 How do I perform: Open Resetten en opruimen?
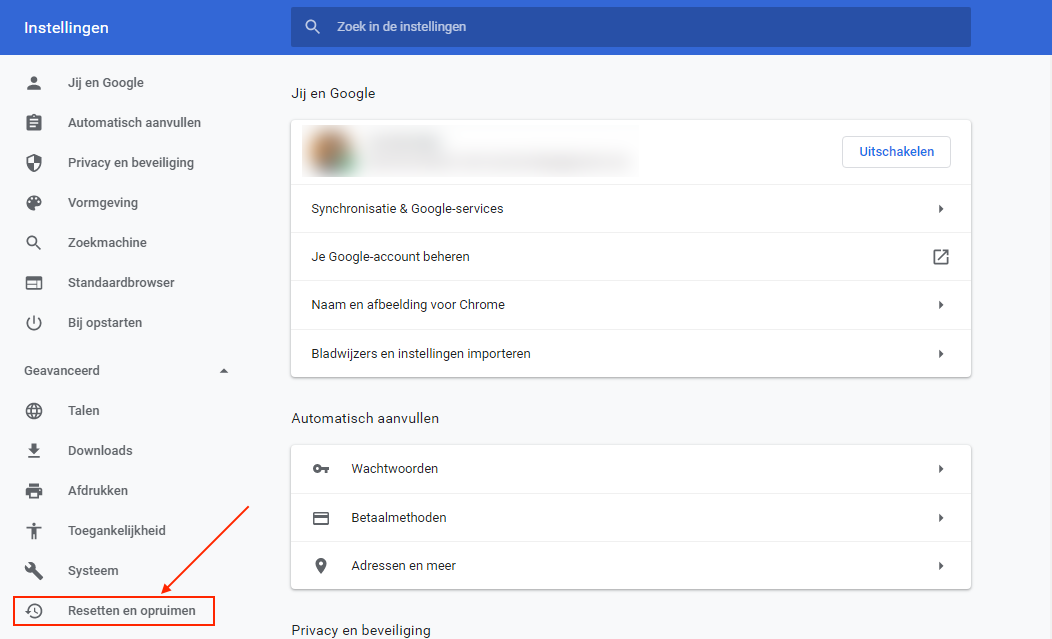(132, 611)
